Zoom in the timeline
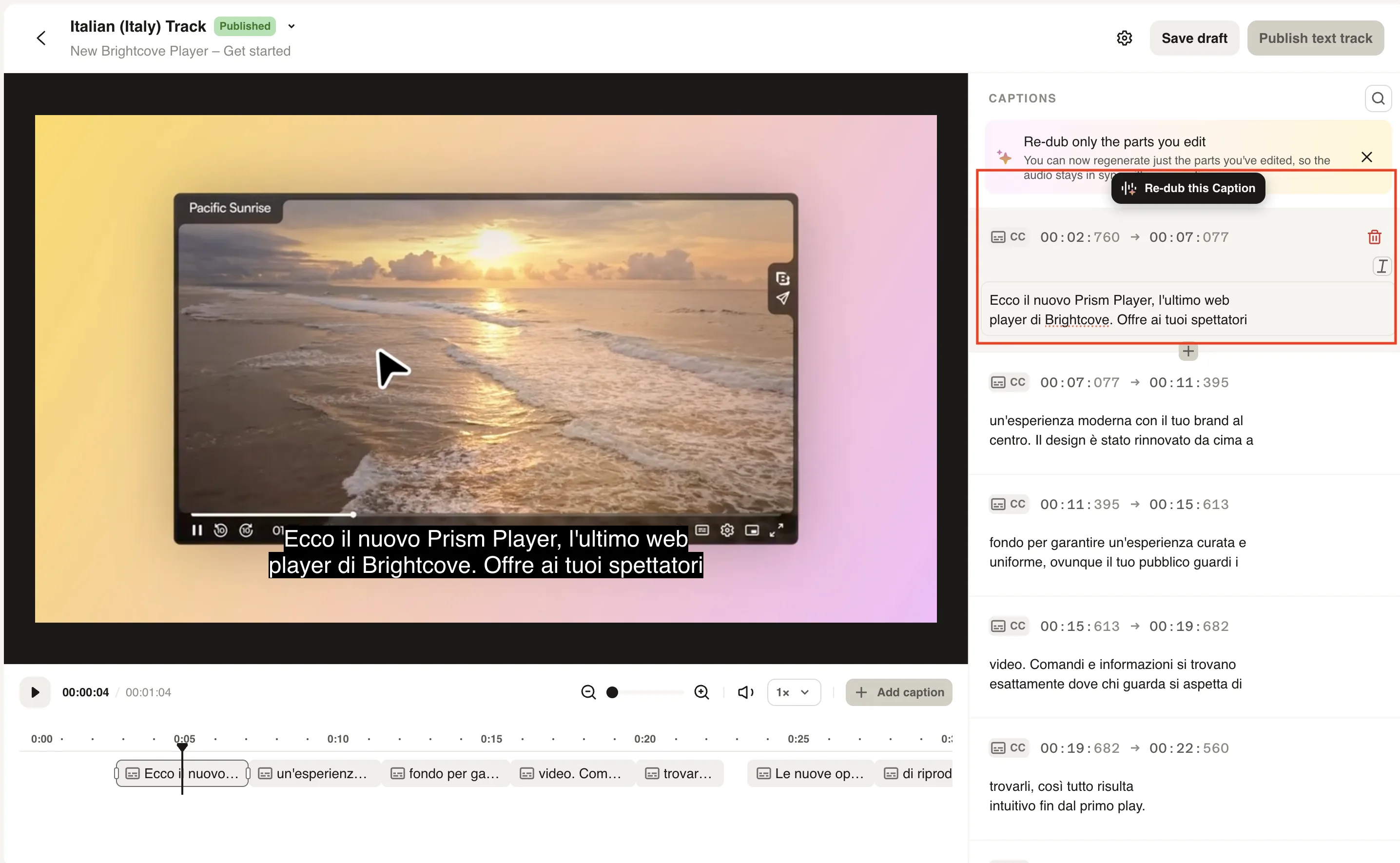Viewport: 1400px width, 863px height. [701, 692]
